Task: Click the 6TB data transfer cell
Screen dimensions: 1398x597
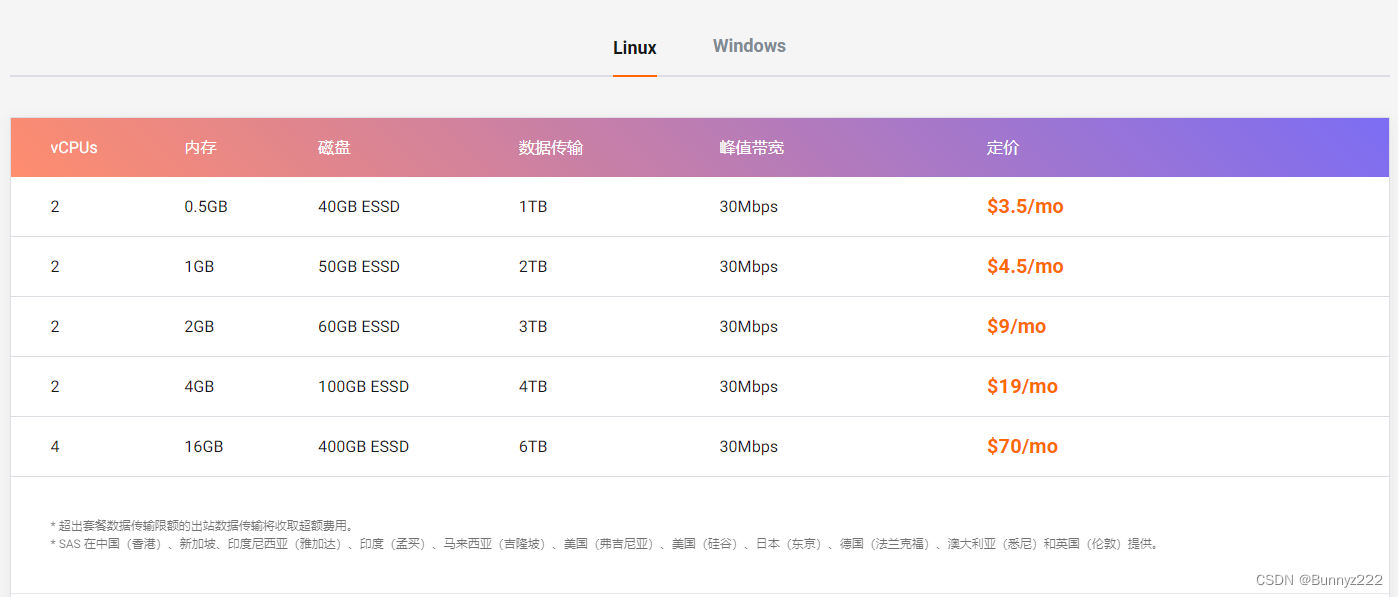Action: [x=533, y=446]
